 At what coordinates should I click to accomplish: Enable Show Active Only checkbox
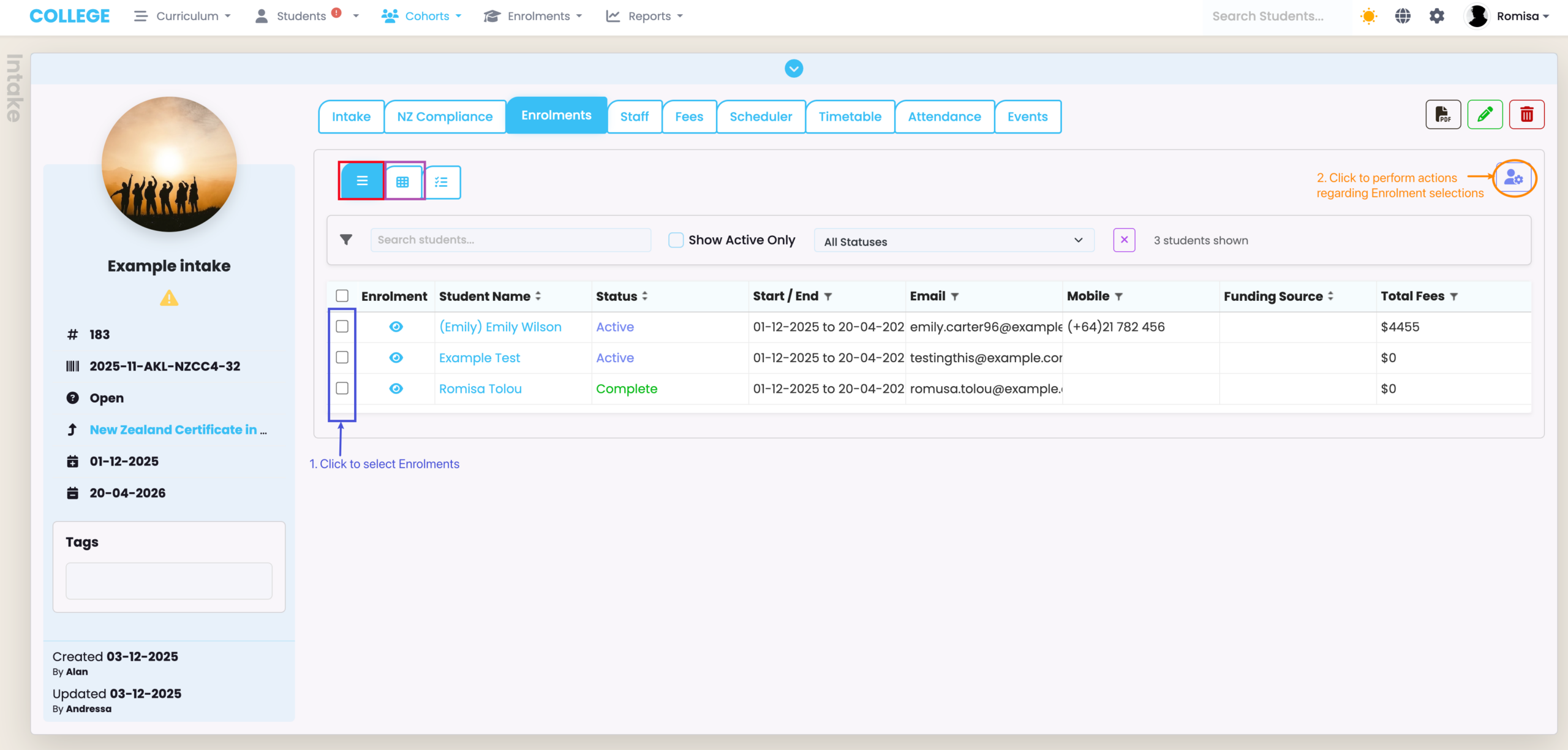coord(676,240)
